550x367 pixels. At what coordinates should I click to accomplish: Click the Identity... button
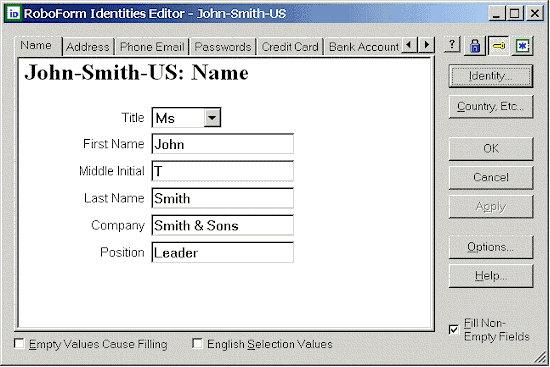tap(491, 76)
